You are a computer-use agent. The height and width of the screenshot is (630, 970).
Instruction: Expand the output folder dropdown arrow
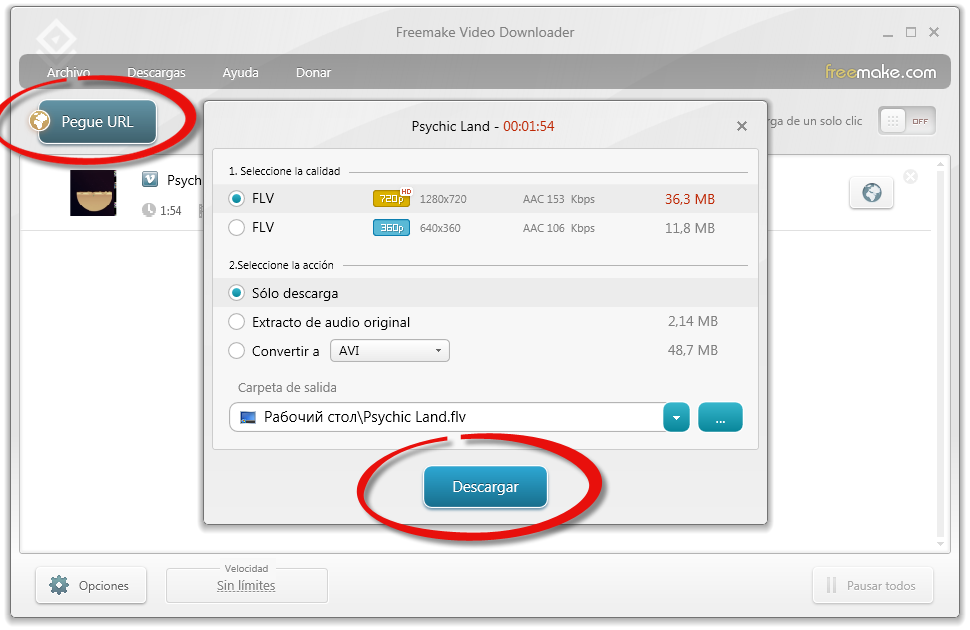pos(676,417)
